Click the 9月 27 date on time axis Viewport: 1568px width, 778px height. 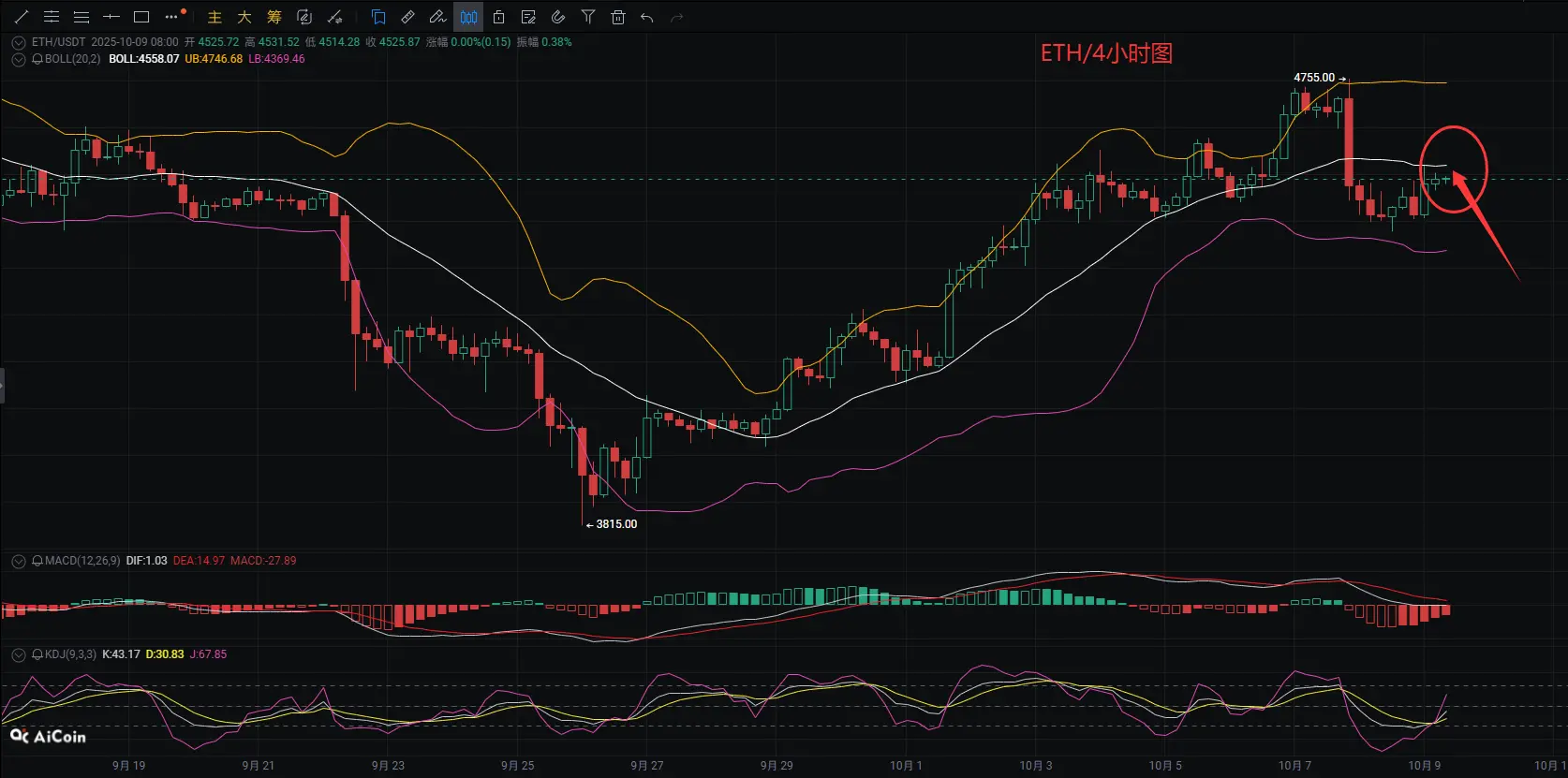pyautogui.click(x=647, y=766)
